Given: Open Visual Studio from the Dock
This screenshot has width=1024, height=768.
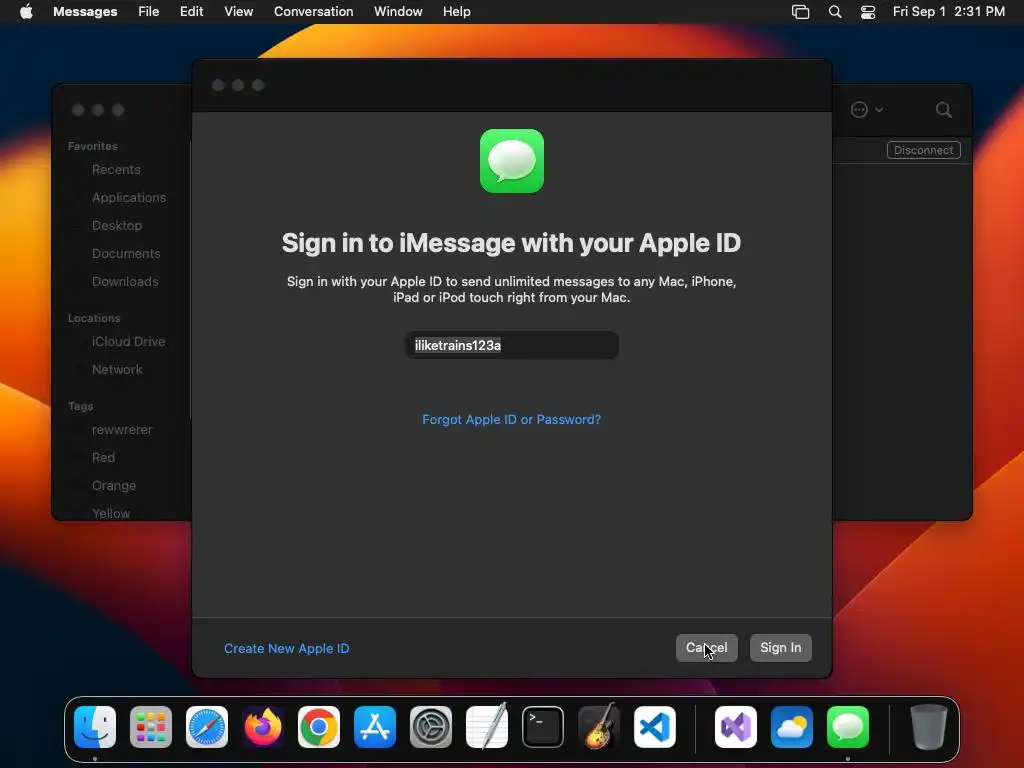Looking at the screenshot, I should [736, 727].
